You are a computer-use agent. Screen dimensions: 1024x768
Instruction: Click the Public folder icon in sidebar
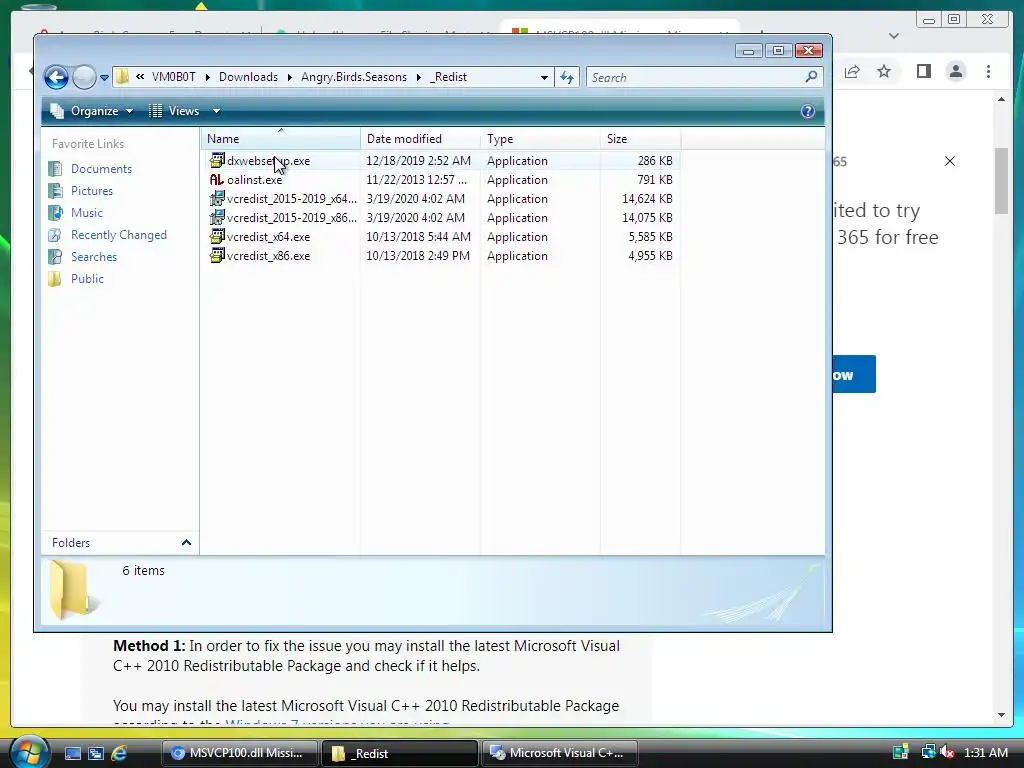56,279
